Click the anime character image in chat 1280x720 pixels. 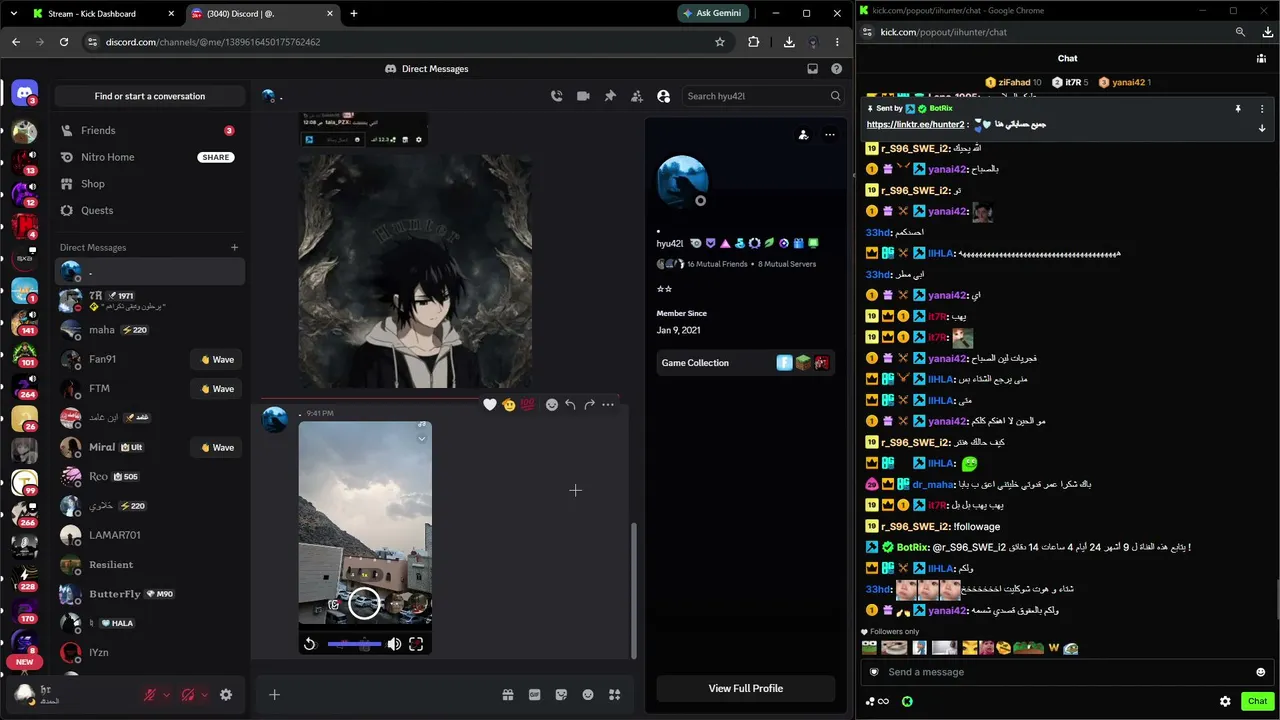coord(415,271)
